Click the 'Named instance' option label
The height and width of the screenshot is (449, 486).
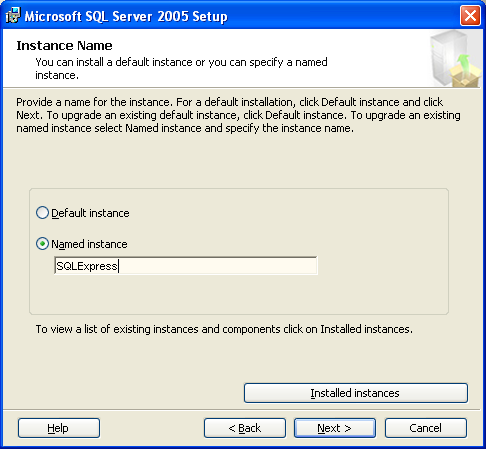click(x=89, y=244)
